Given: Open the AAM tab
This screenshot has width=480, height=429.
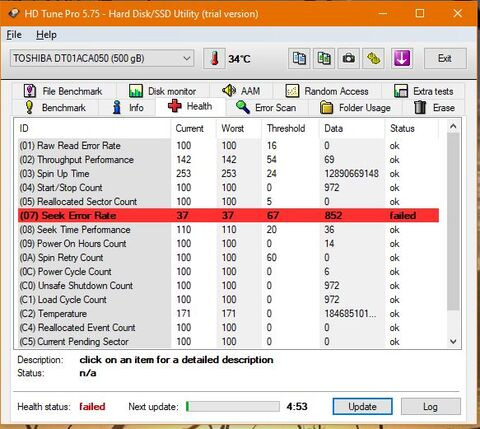Looking at the screenshot, I should 241,91.
